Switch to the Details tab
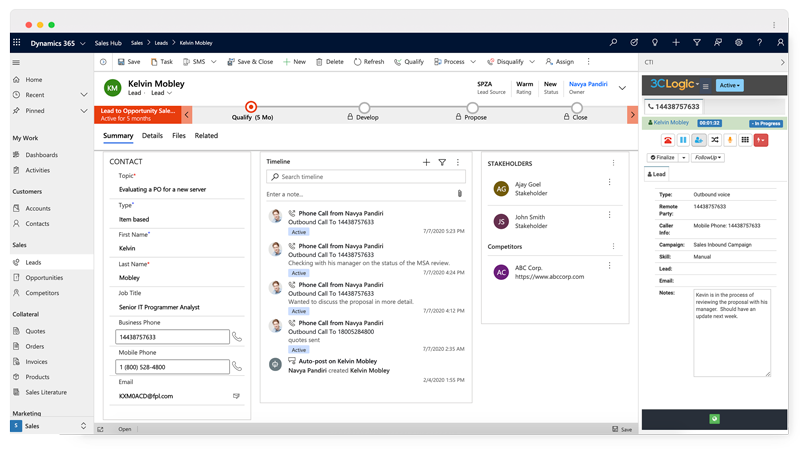 [152, 136]
